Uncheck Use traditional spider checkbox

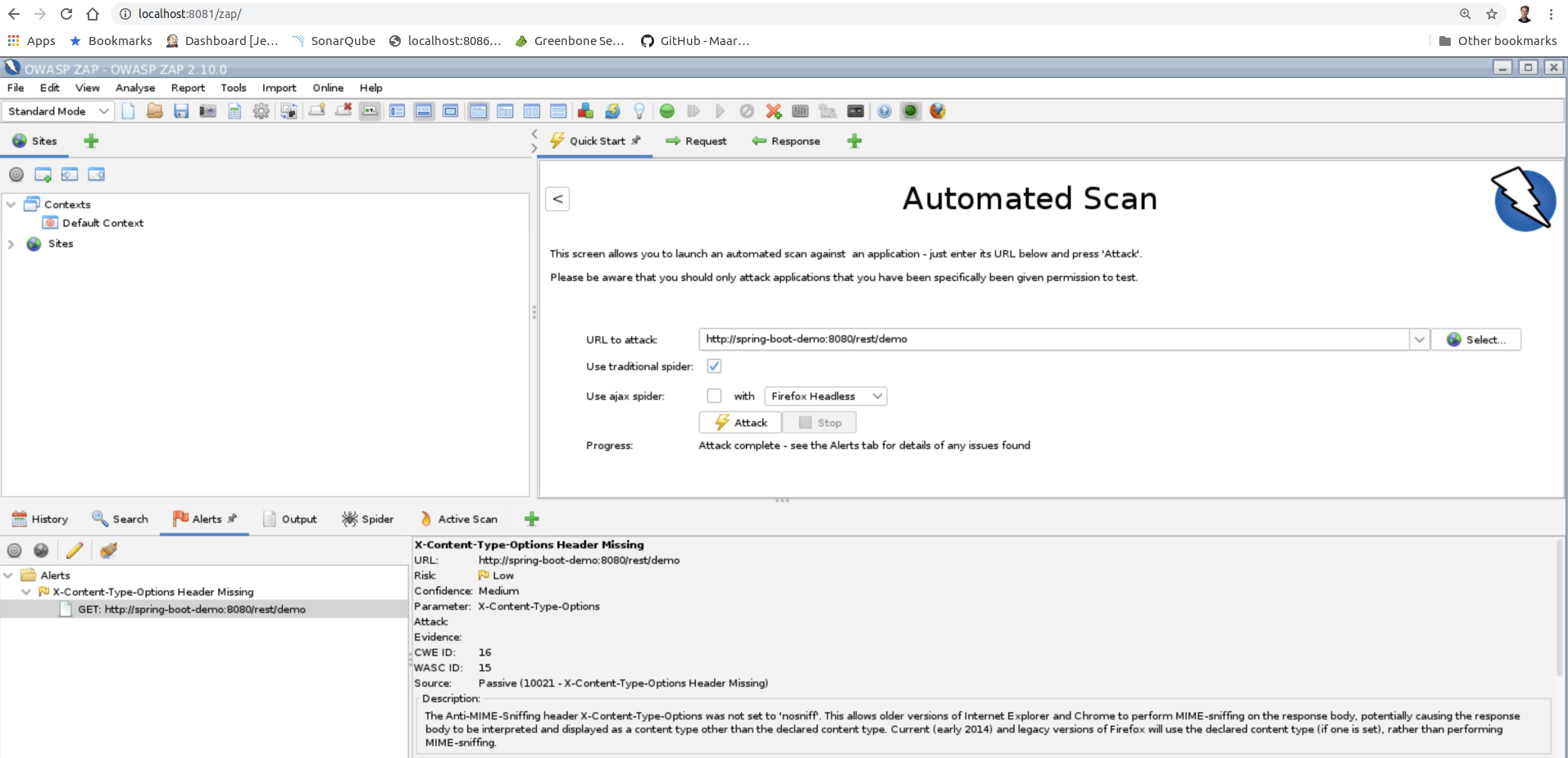pos(714,366)
